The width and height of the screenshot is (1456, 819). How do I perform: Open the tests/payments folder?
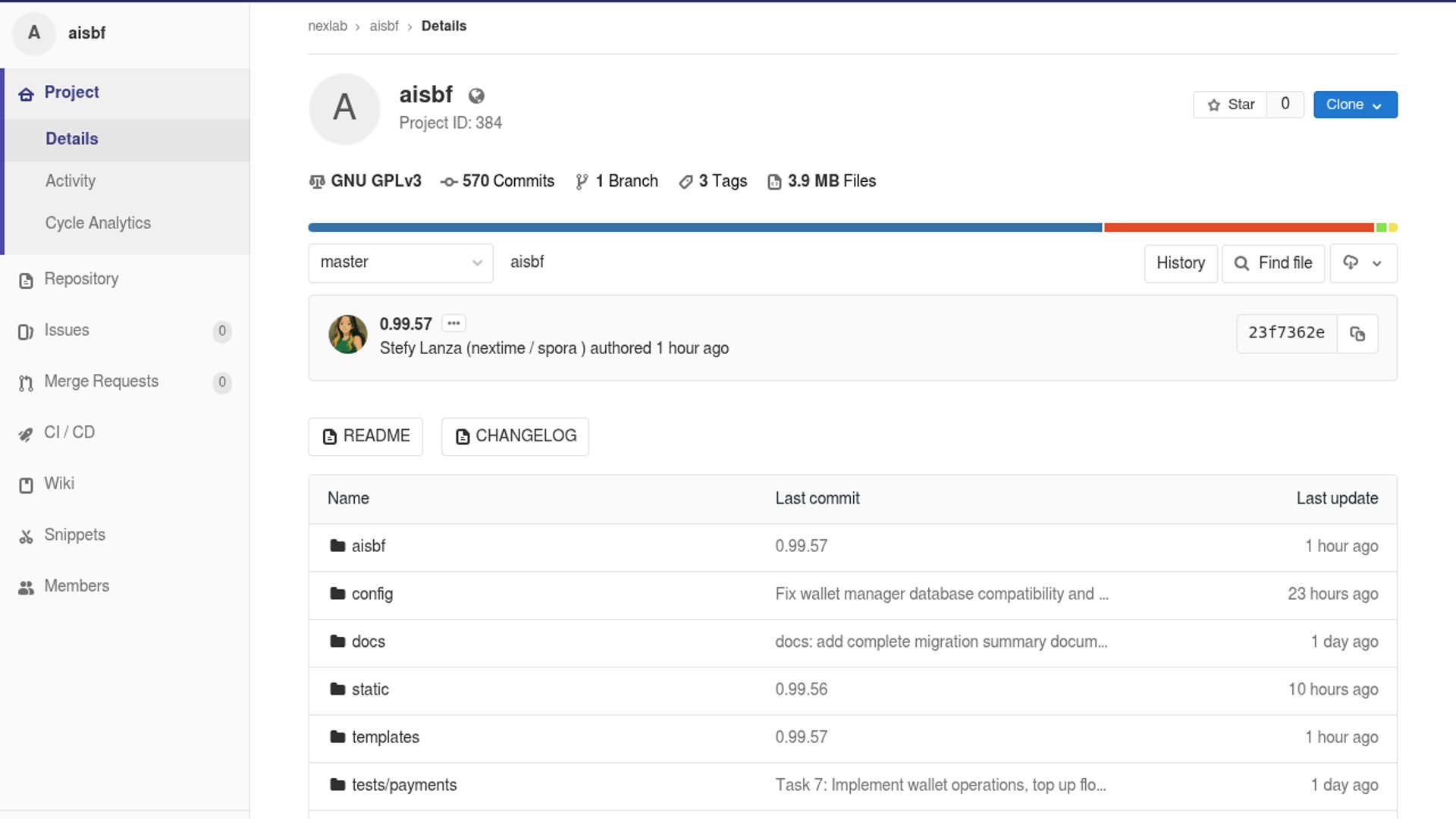pyautogui.click(x=403, y=785)
